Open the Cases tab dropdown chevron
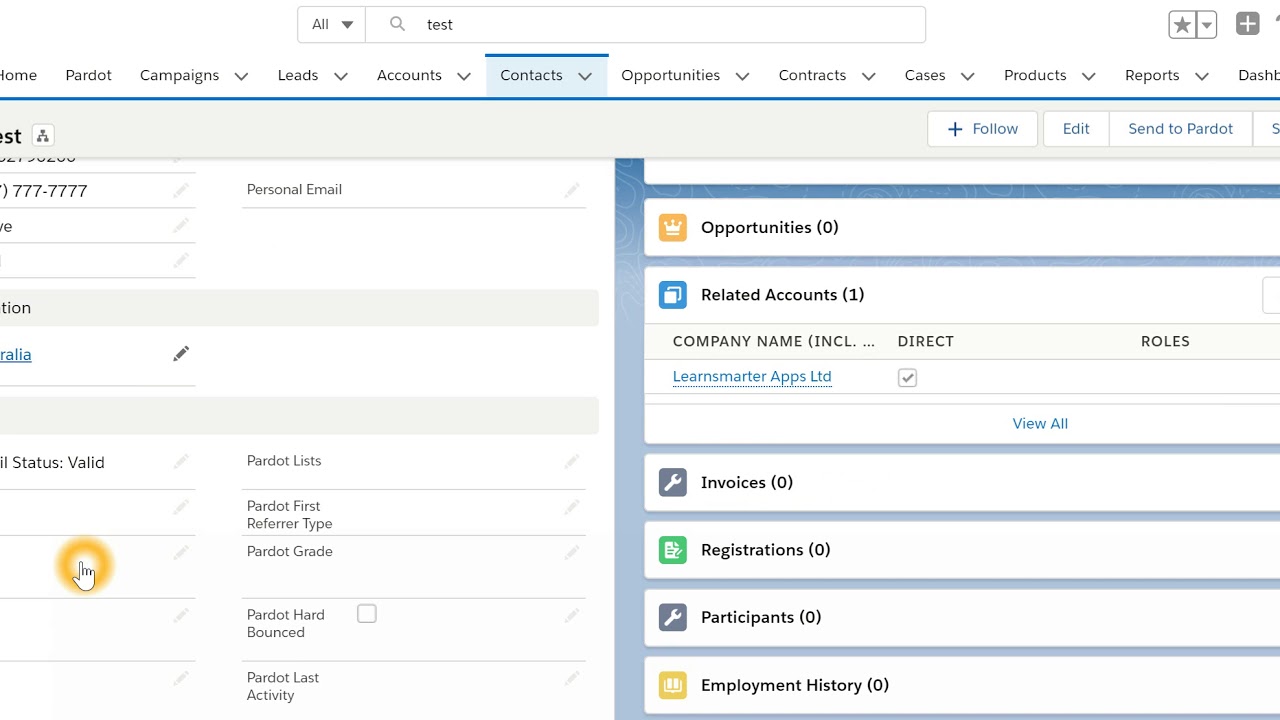Viewport: 1280px width, 720px height. pos(967,75)
